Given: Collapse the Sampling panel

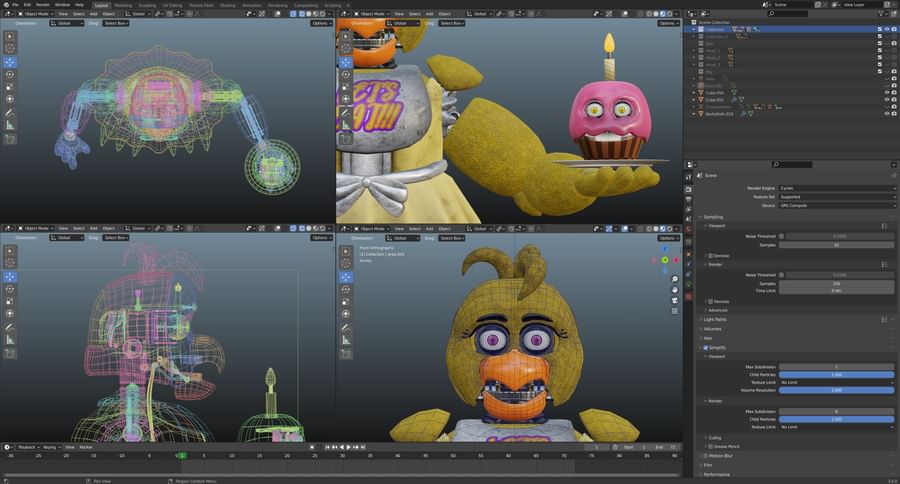Looking at the screenshot, I should [x=712, y=217].
